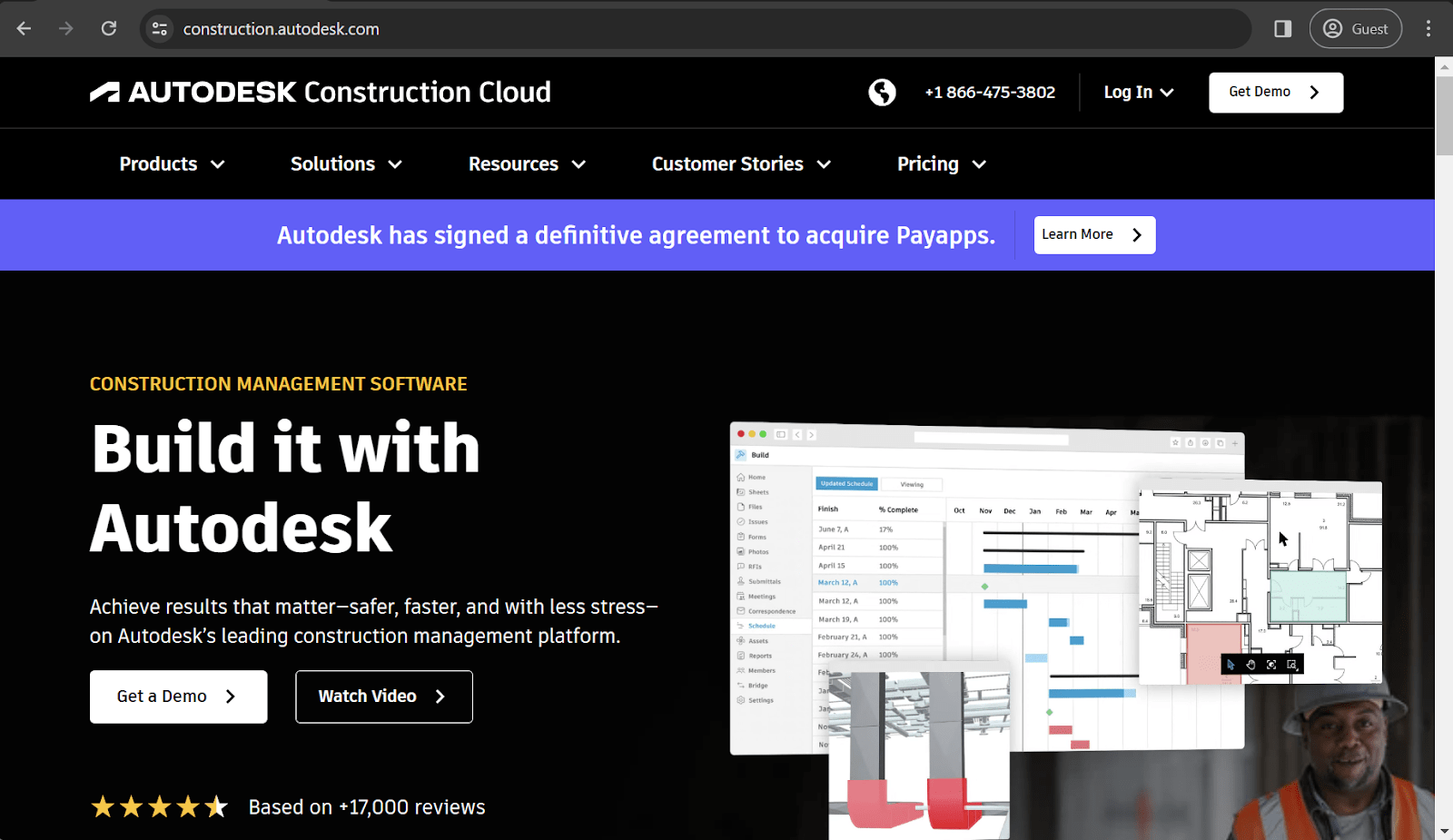Open Chrome three-dot menu

(x=1428, y=29)
